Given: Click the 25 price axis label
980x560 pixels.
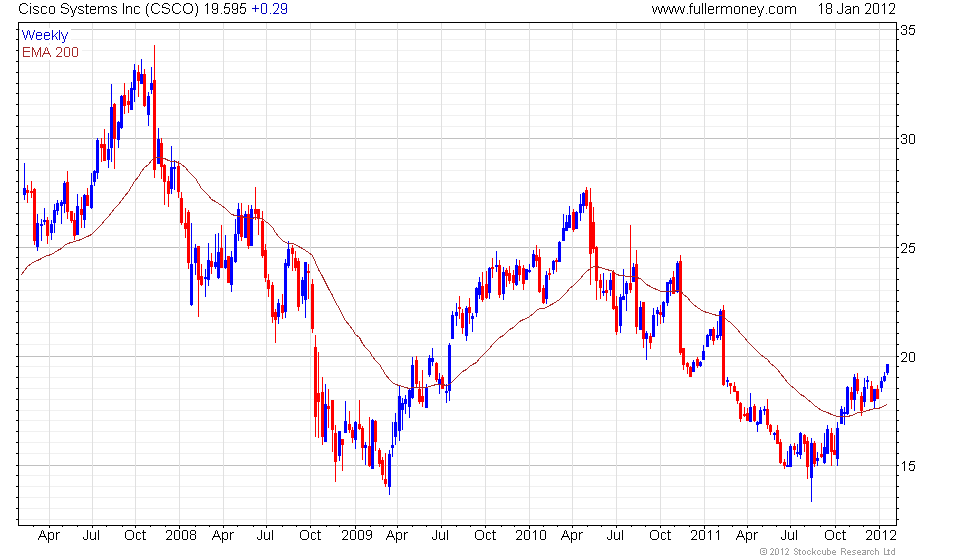Looking at the screenshot, I should click(908, 248).
